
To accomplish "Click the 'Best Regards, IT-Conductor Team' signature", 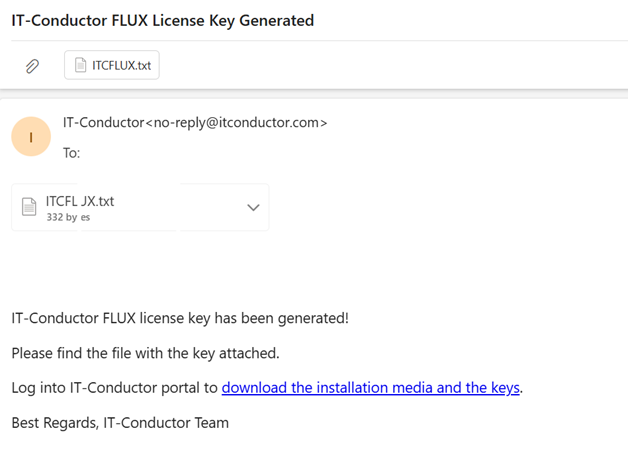I will [120, 423].
